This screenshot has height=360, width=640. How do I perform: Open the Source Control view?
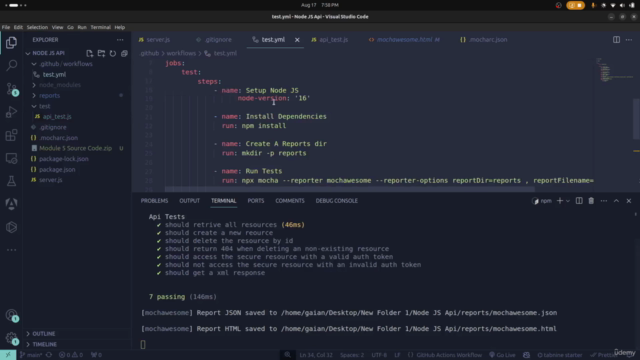pyautogui.click(x=11, y=89)
